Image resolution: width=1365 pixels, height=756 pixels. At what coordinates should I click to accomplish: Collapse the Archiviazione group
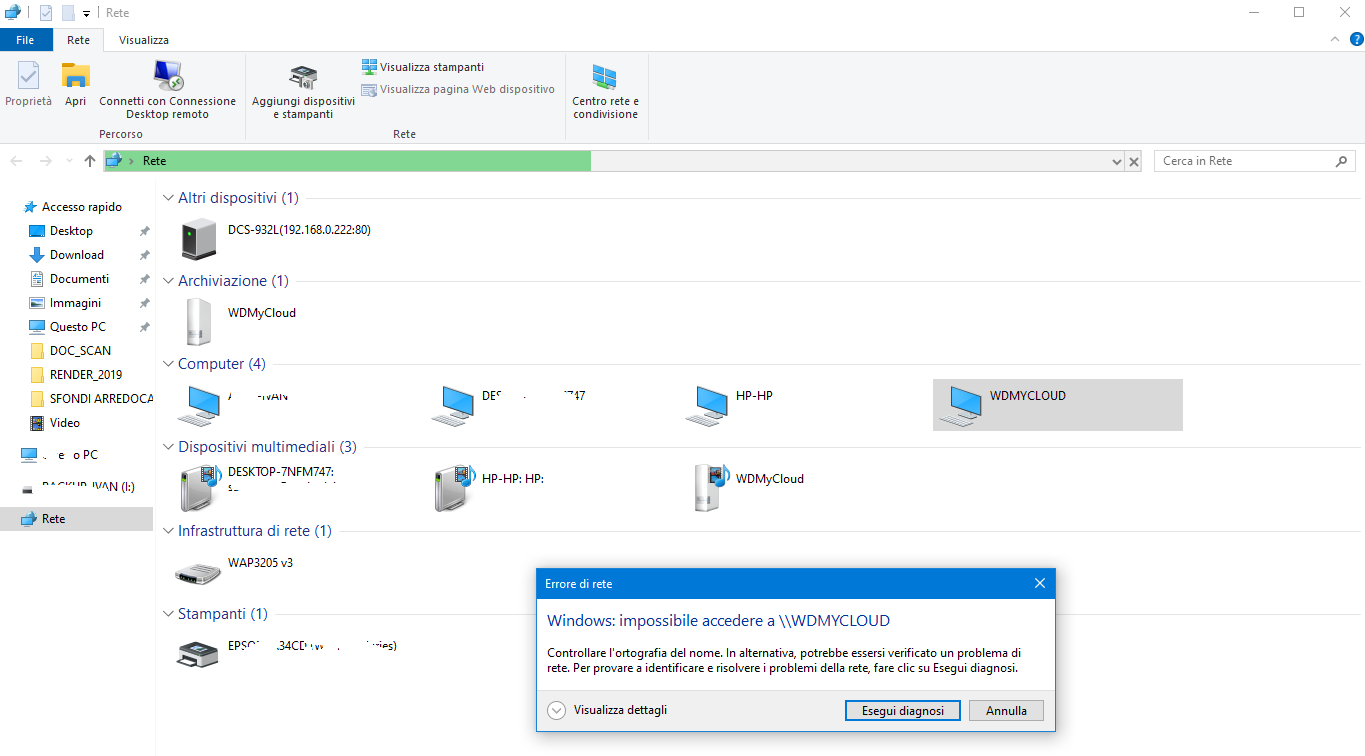click(168, 281)
